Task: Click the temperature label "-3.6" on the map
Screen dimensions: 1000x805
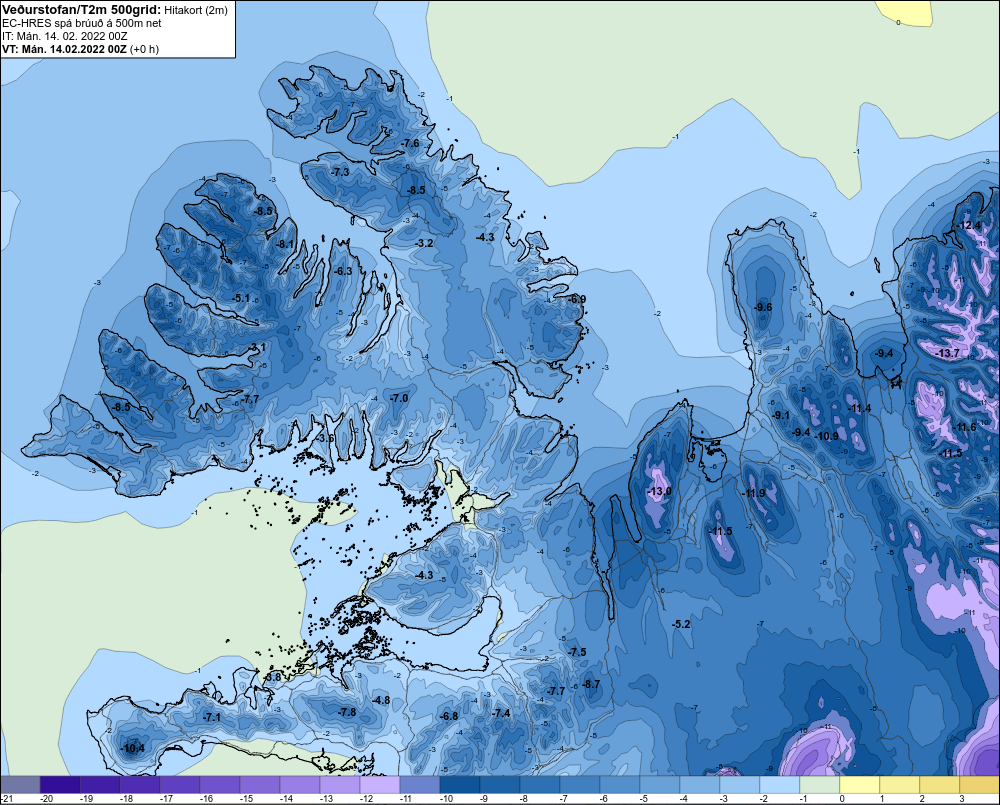Action: click(326, 438)
